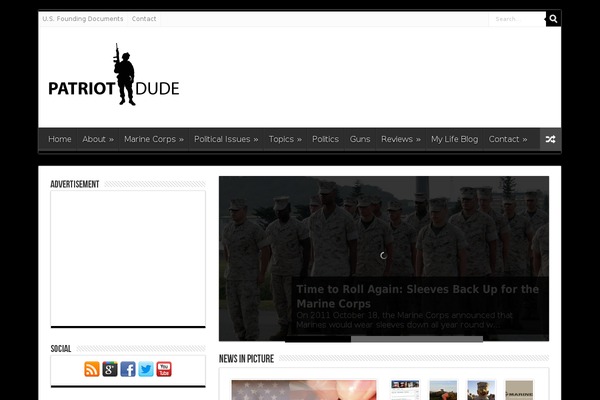600x400 pixels.
Task: Open the top bar Contact link
Action: [144, 19]
